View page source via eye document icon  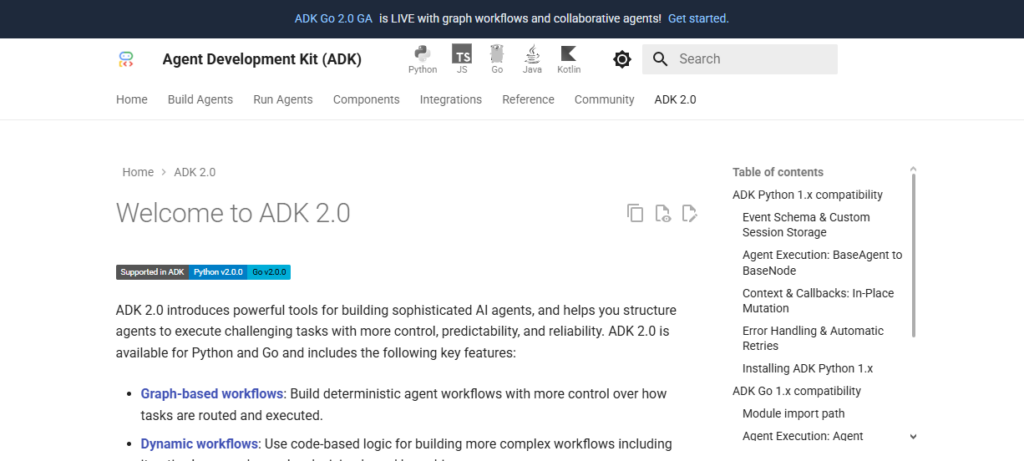pos(663,213)
